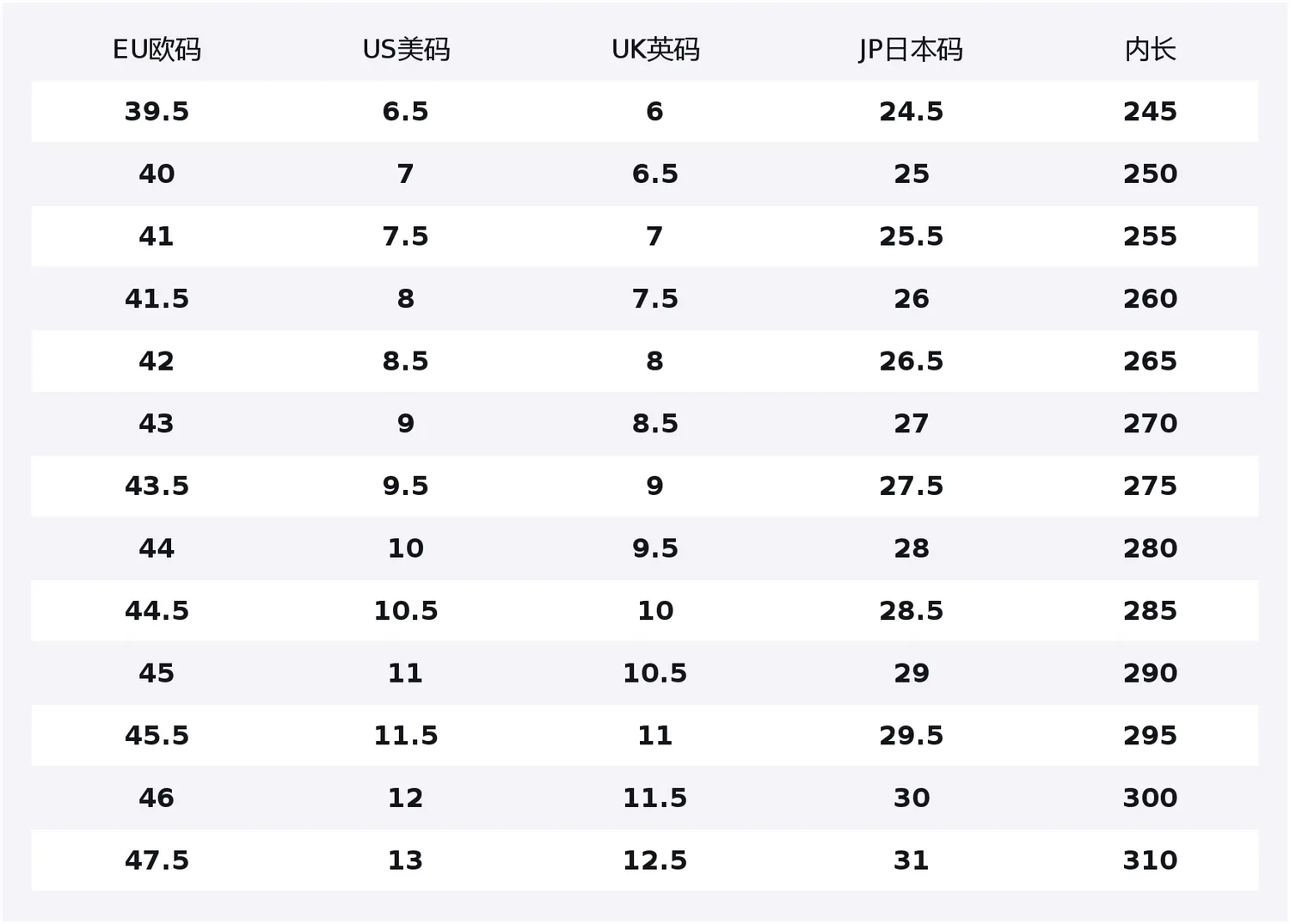Click the JP日本码 column header
The width and height of the screenshot is (1290, 924).
911,50
